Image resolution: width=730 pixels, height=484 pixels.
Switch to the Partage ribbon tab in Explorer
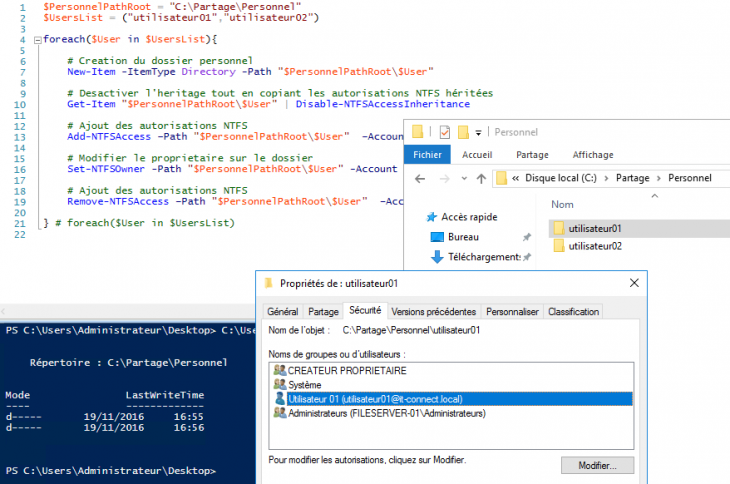click(532, 155)
